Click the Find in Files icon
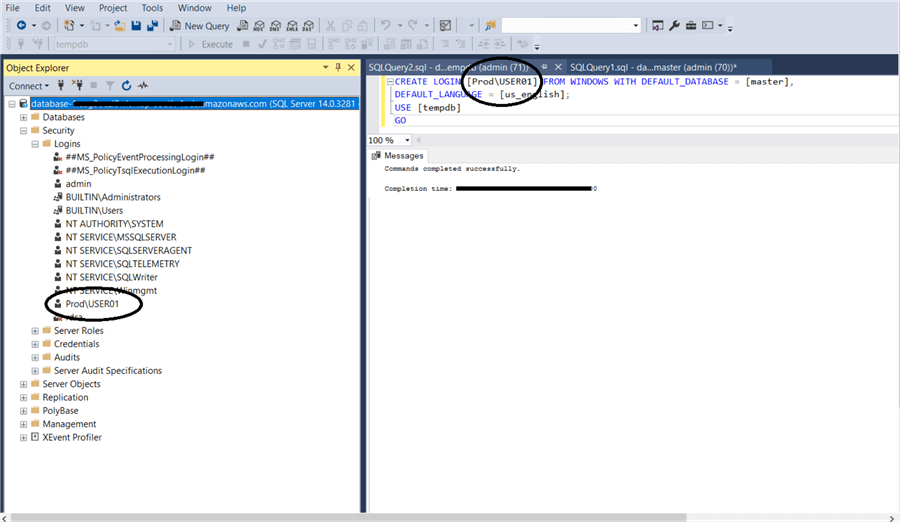Viewport: 900px width, 522px height. click(x=490, y=25)
